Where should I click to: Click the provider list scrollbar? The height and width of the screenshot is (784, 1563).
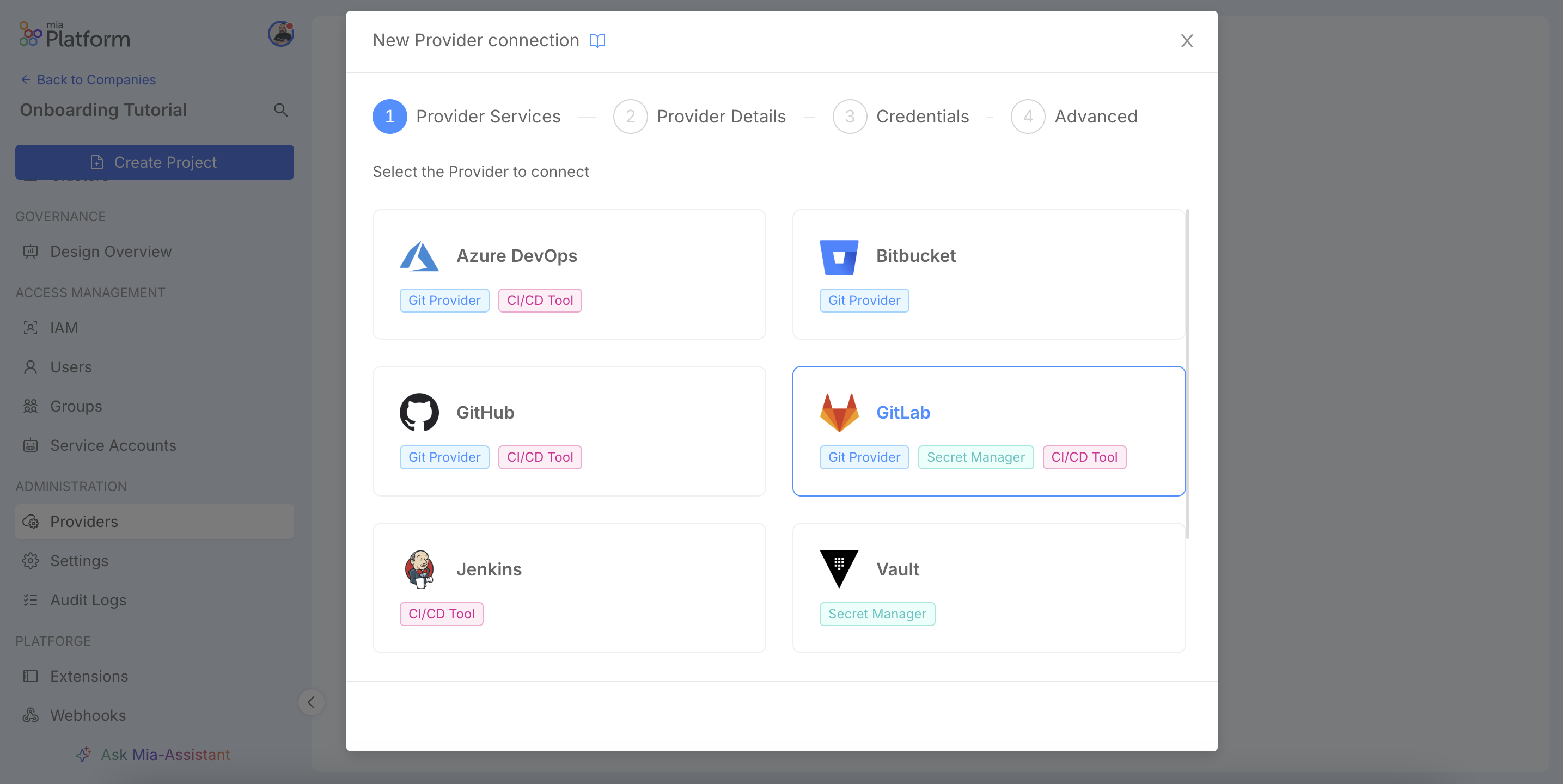(x=1187, y=374)
